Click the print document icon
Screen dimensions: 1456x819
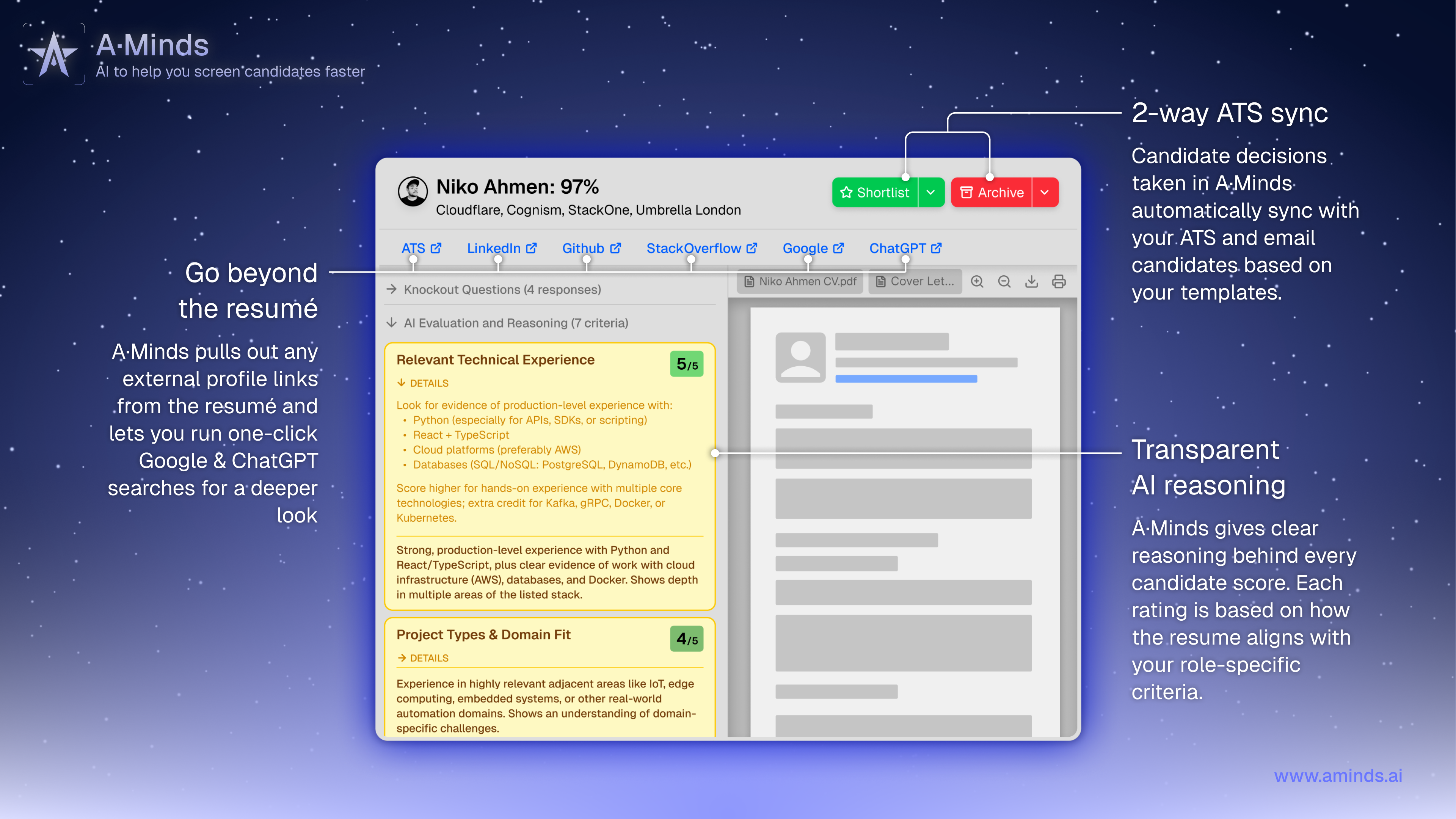tap(1059, 281)
